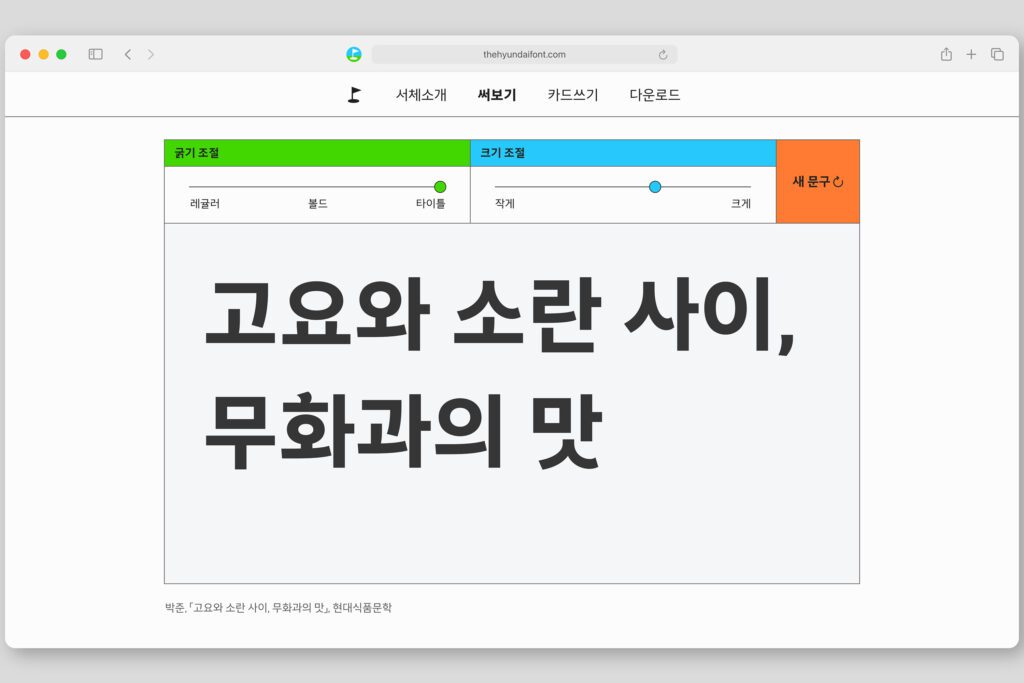Open the Share icon in Safari toolbar

point(946,54)
